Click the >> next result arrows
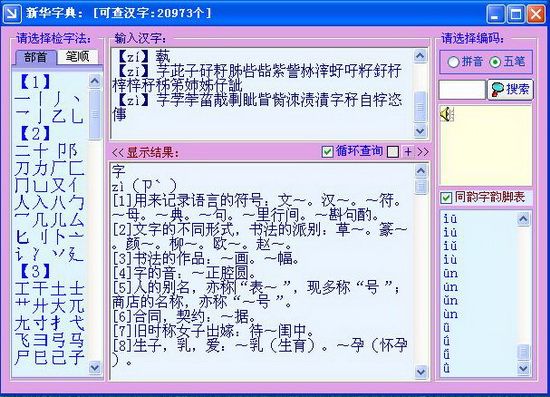Screen dimensions: 550x397 coord(423,152)
